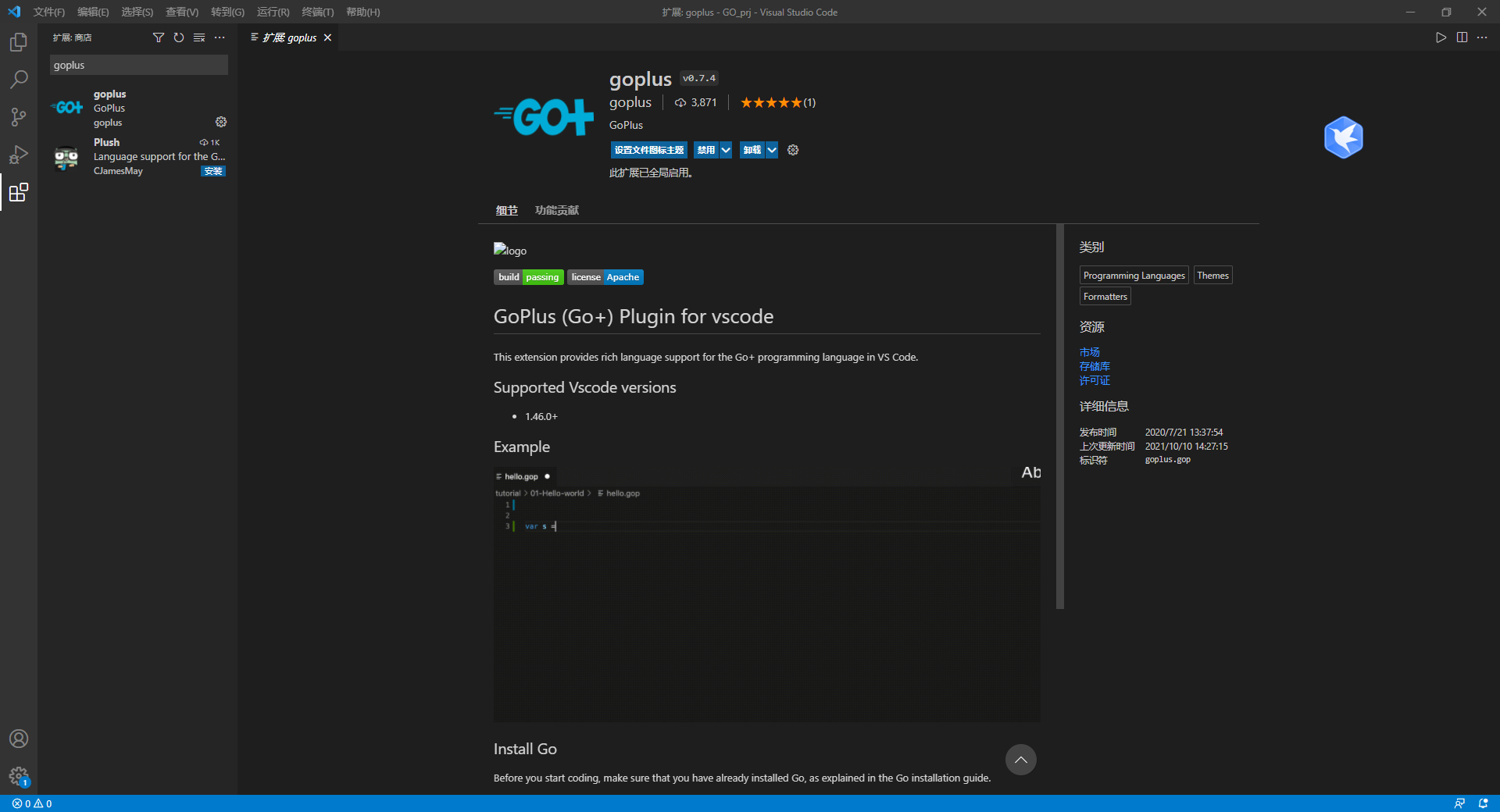Click the Themes category tag
The height and width of the screenshot is (812, 1500).
[x=1212, y=276]
